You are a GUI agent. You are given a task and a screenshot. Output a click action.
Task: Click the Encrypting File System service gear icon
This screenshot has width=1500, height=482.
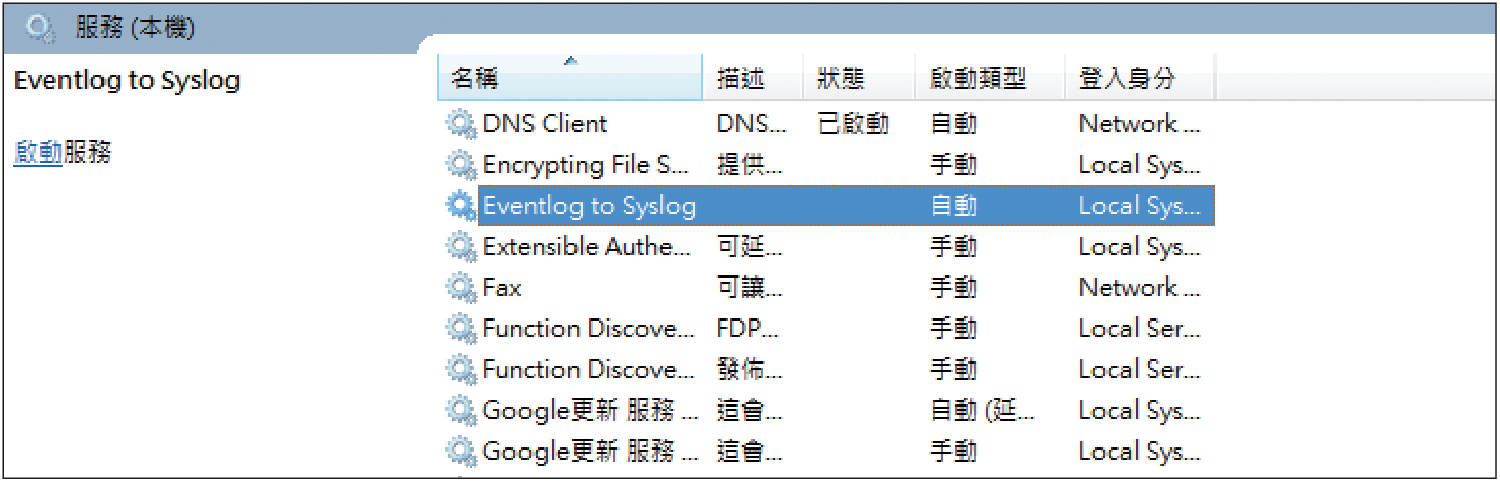click(x=460, y=165)
